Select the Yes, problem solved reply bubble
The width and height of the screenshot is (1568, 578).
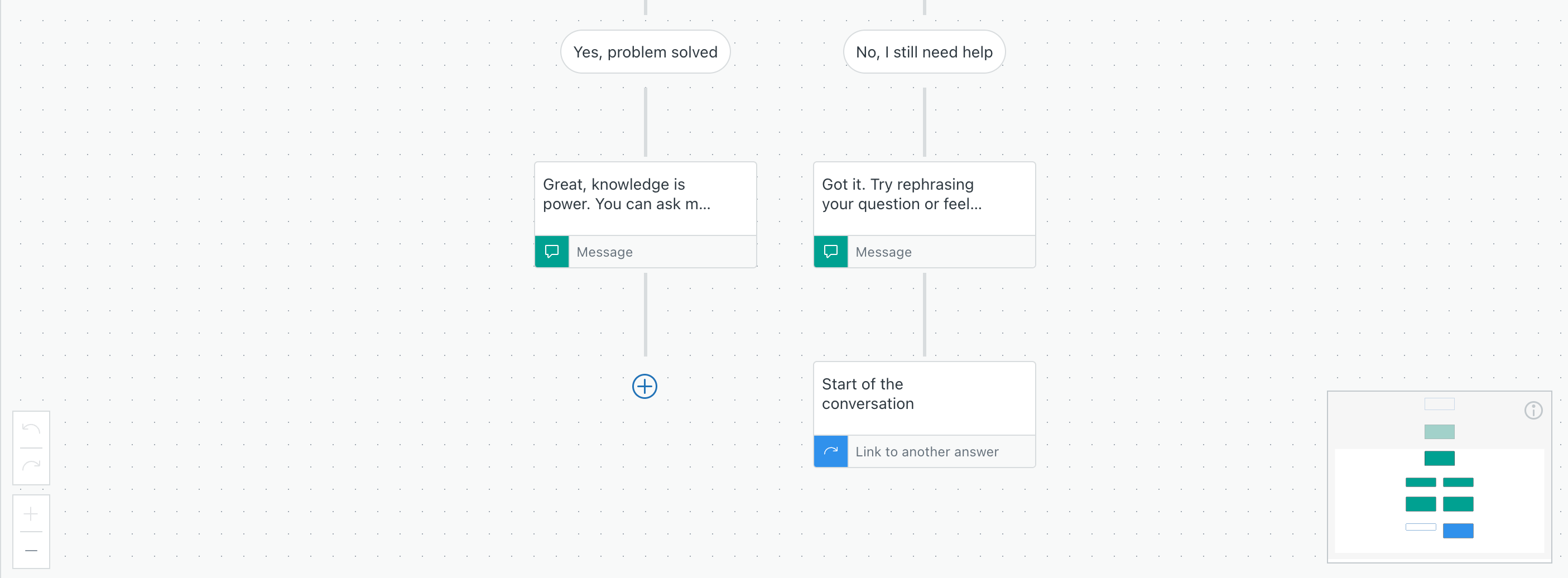pos(645,52)
